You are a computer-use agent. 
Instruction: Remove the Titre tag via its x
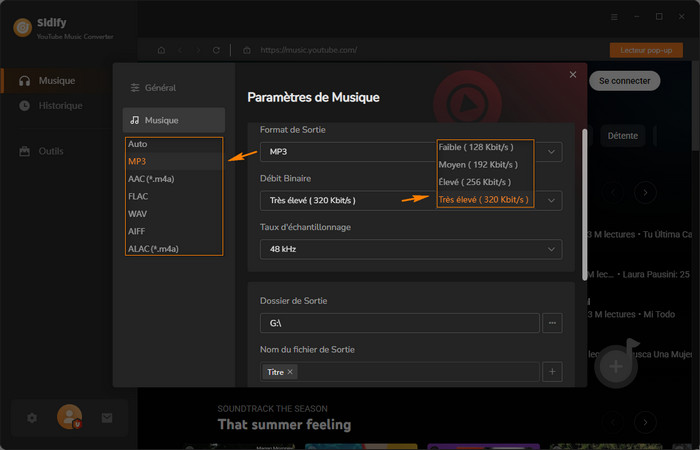291,372
